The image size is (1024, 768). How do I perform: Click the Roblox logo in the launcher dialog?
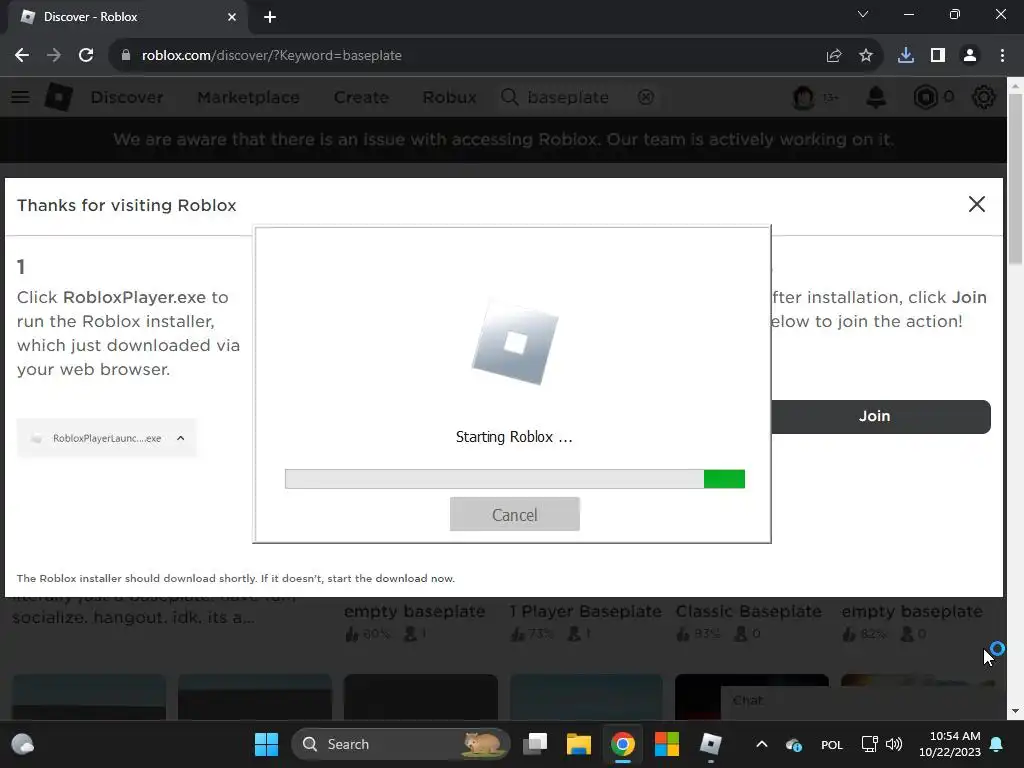tap(515, 342)
